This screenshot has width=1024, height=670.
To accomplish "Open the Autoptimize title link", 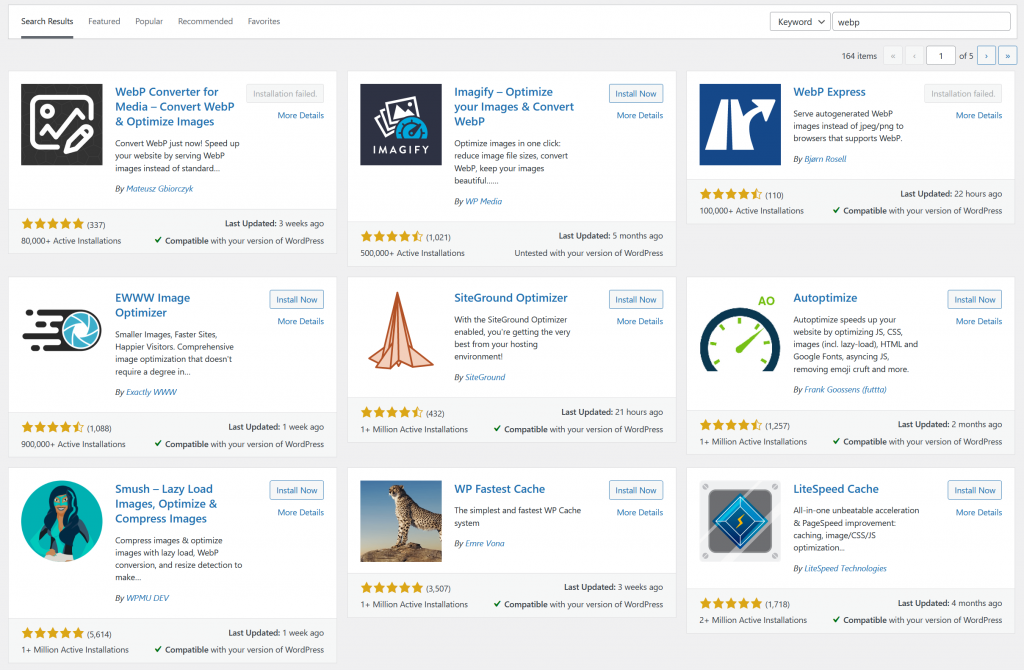I will pyautogui.click(x=825, y=298).
